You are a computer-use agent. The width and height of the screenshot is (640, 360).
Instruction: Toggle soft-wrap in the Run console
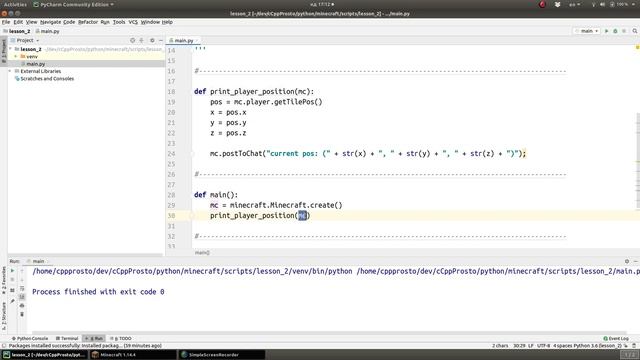(x=22, y=289)
